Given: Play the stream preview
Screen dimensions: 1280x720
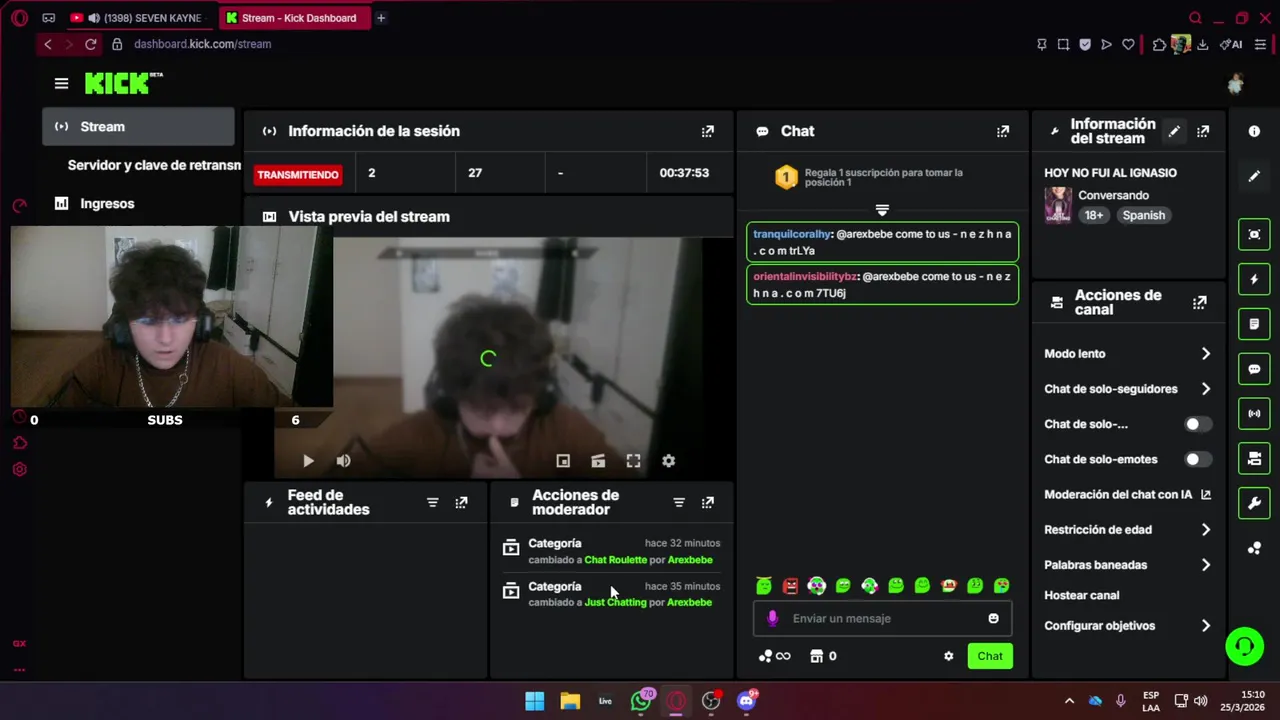Looking at the screenshot, I should (x=308, y=461).
